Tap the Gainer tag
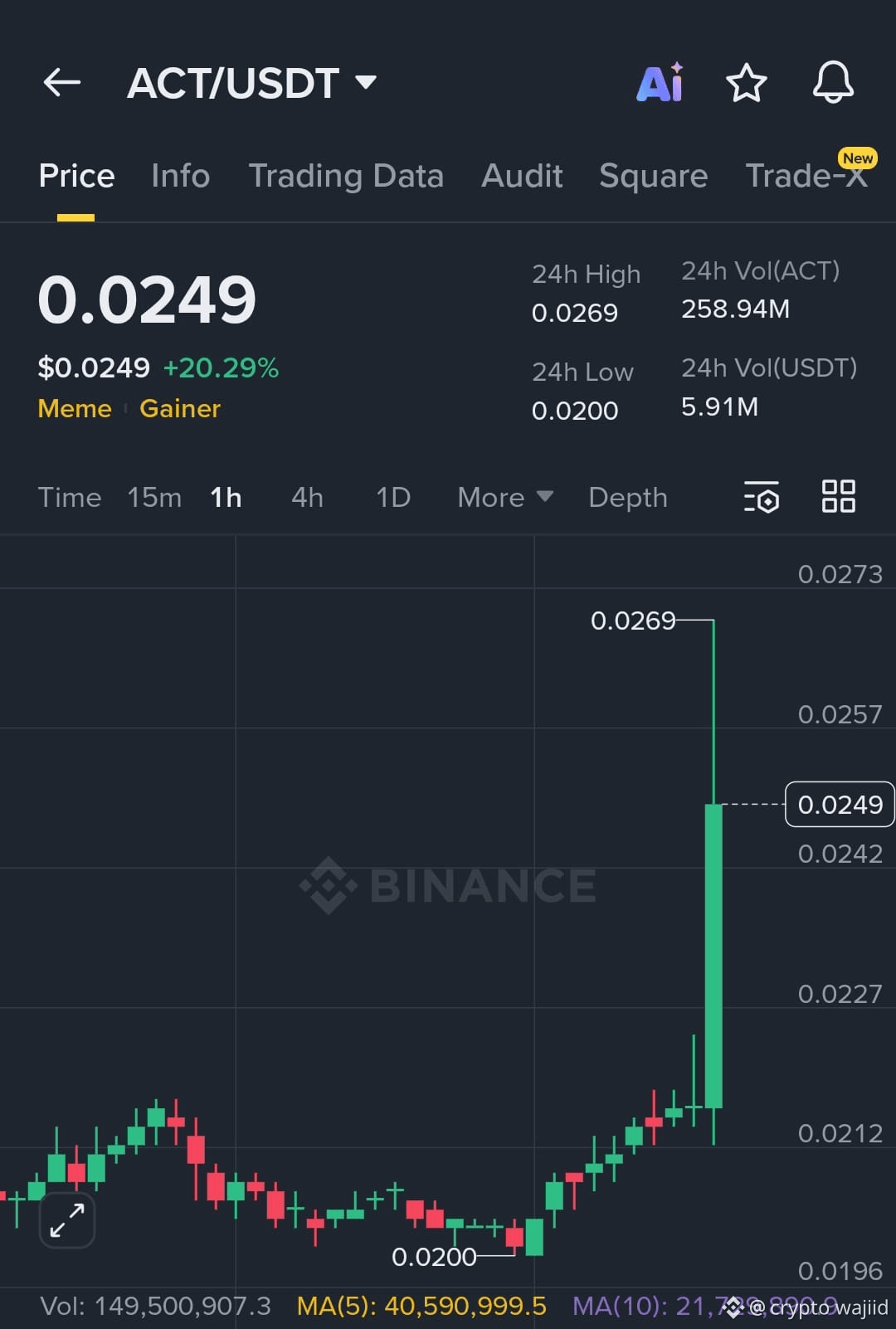The width and height of the screenshot is (896, 1329). 180,408
